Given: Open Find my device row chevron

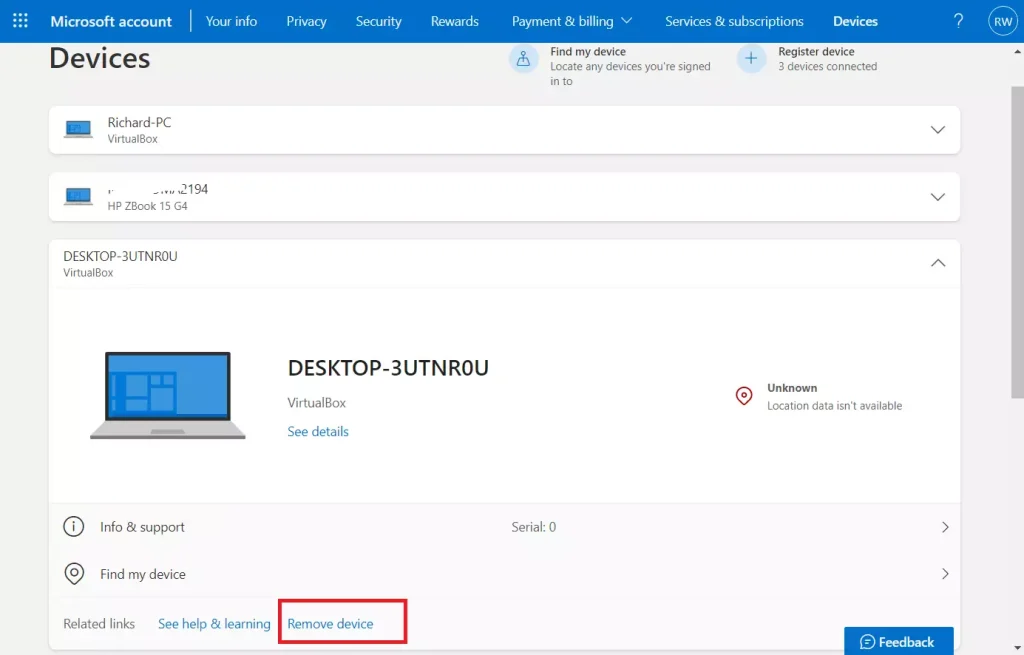Looking at the screenshot, I should pyautogui.click(x=945, y=574).
